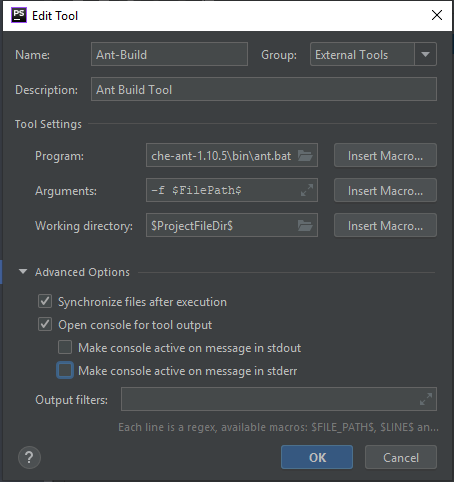The width and height of the screenshot is (454, 482).
Task: Close the Edit Tool dialog
Action: tap(437, 15)
